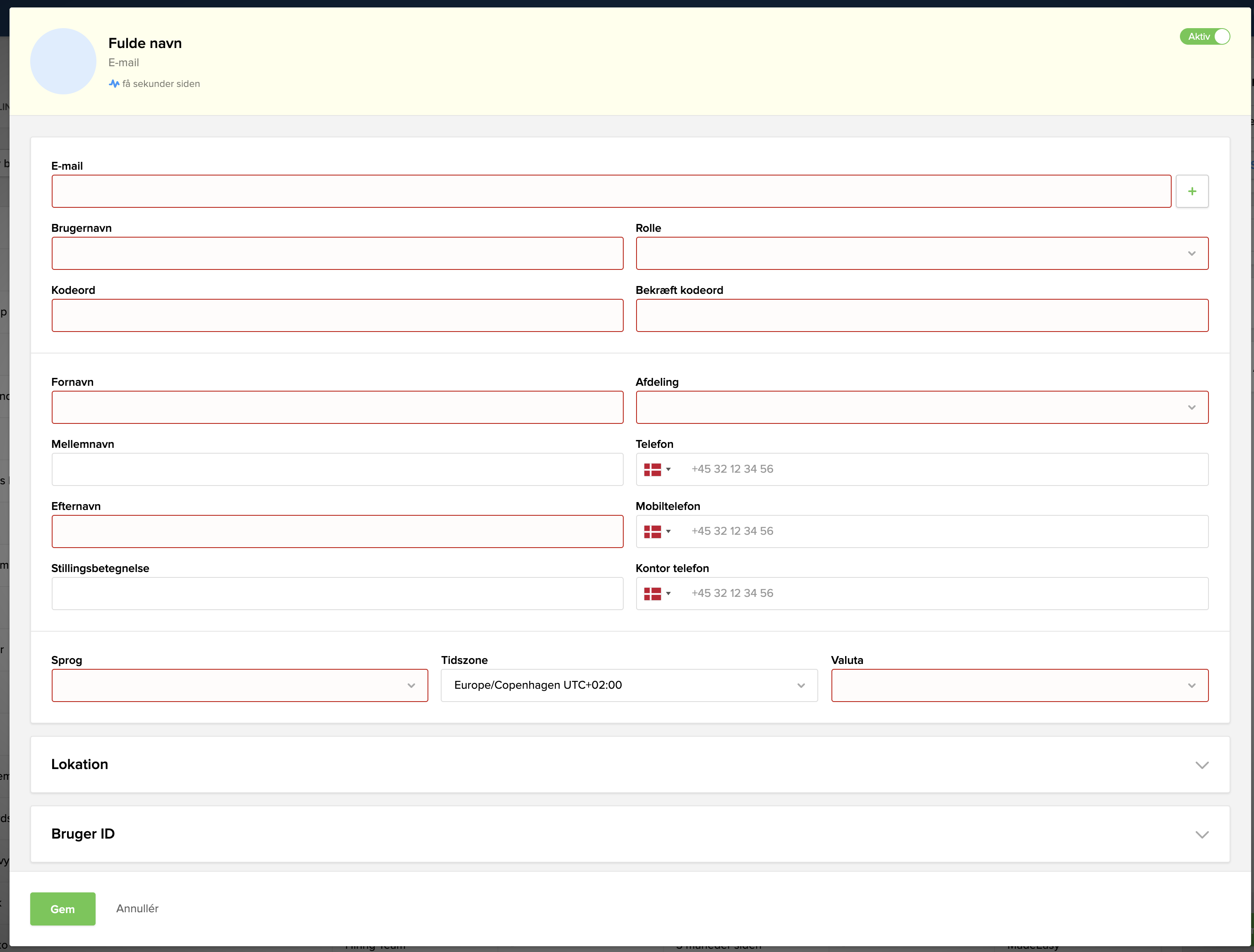
Task: Click the green plus icon beside E-mail
Action: click(x=1192, y=192)
